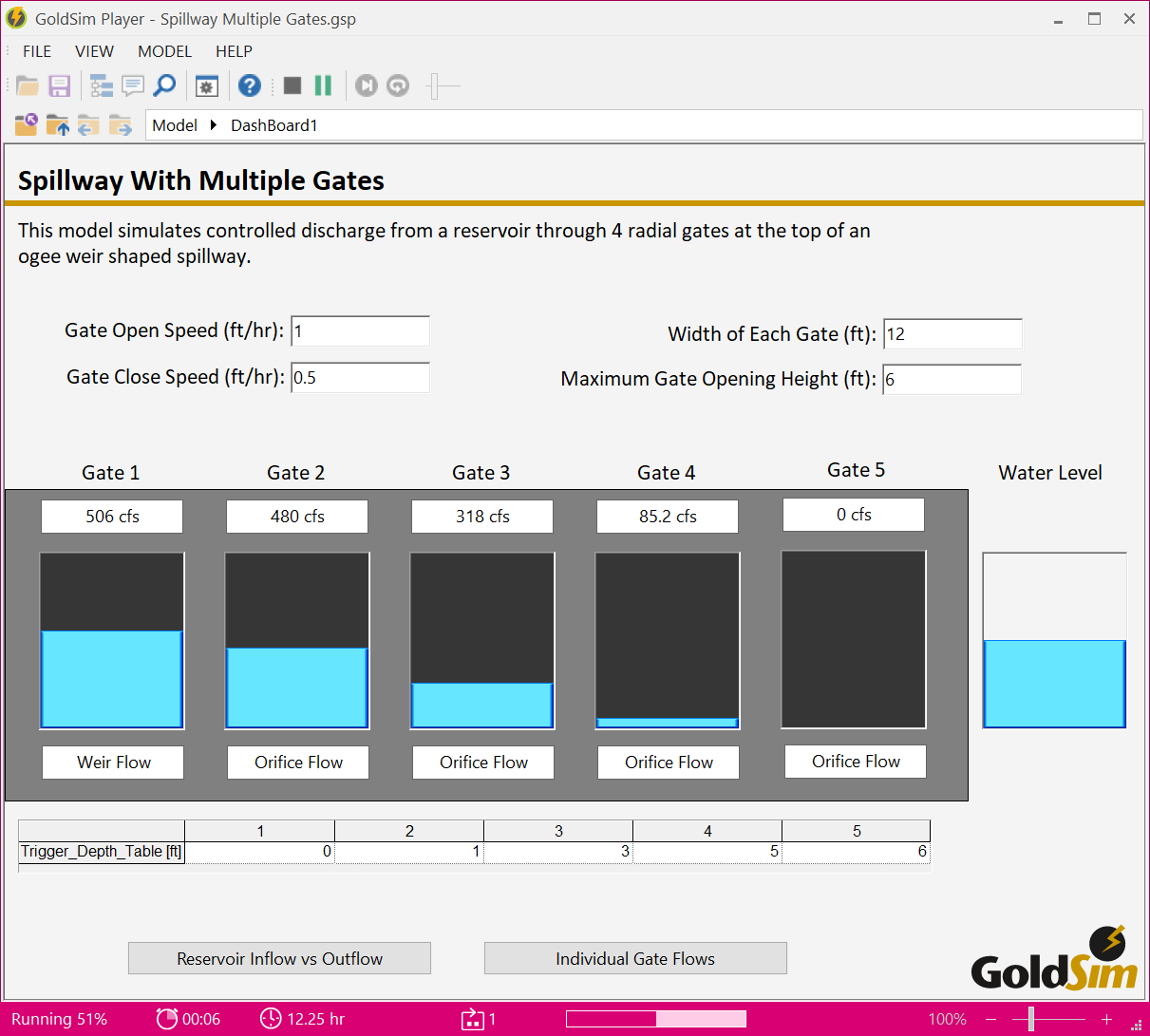This screenshot has width=1150, height=1036.
Task: Select Trigger_Depth_Table cell in column 4
Action: click(707, 852)
